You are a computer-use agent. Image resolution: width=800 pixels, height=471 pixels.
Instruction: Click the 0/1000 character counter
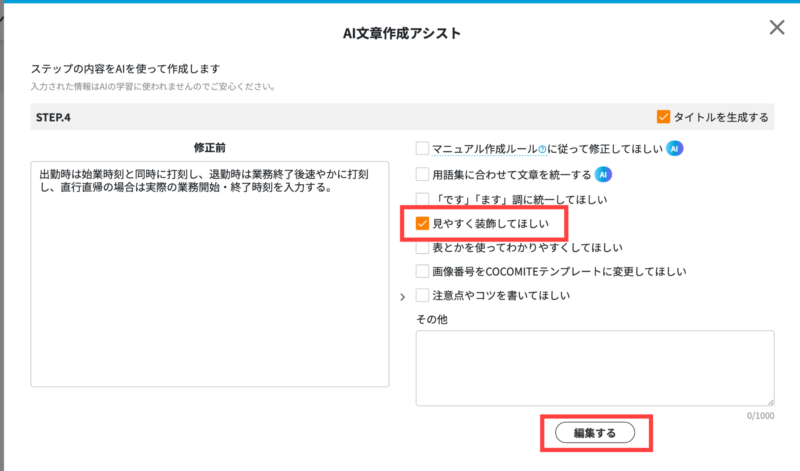[x=760, y=416]
